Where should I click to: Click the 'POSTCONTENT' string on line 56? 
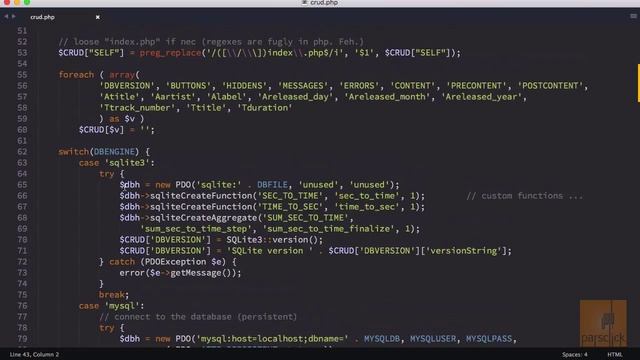[551, 86]
